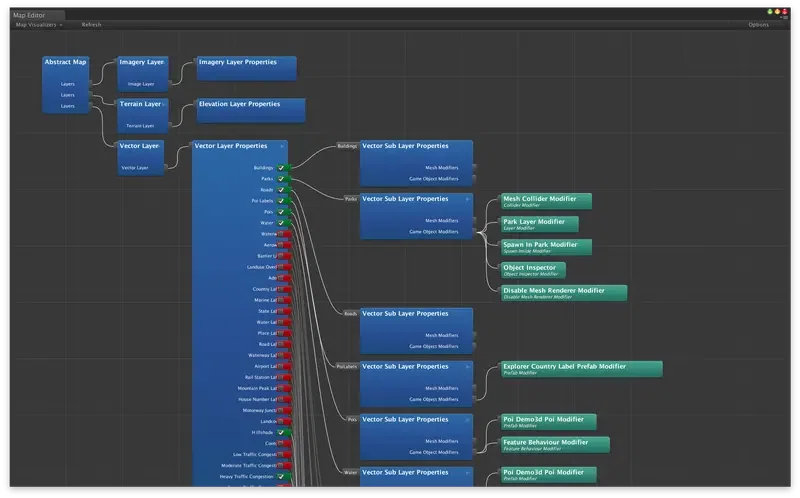
Task: Click the Terrain Layer output port
Action: click(x=169, y=126)
